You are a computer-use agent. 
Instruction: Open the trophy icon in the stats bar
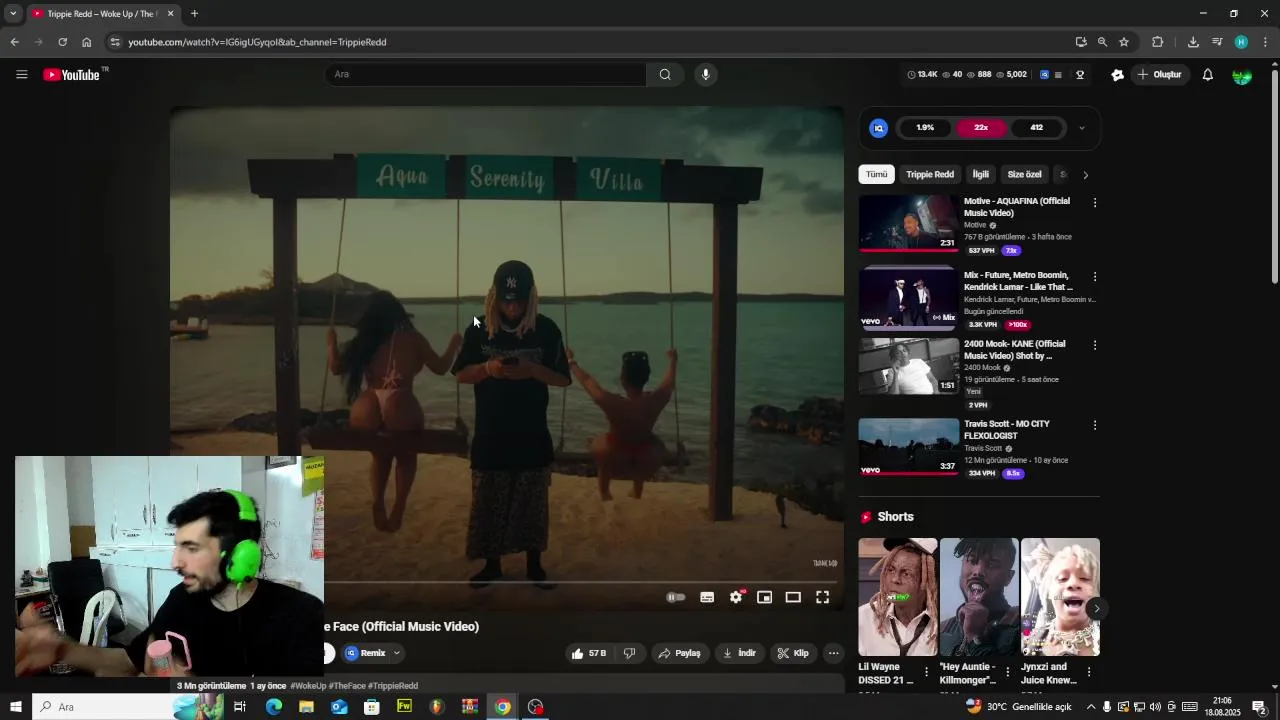(1080, 75)
